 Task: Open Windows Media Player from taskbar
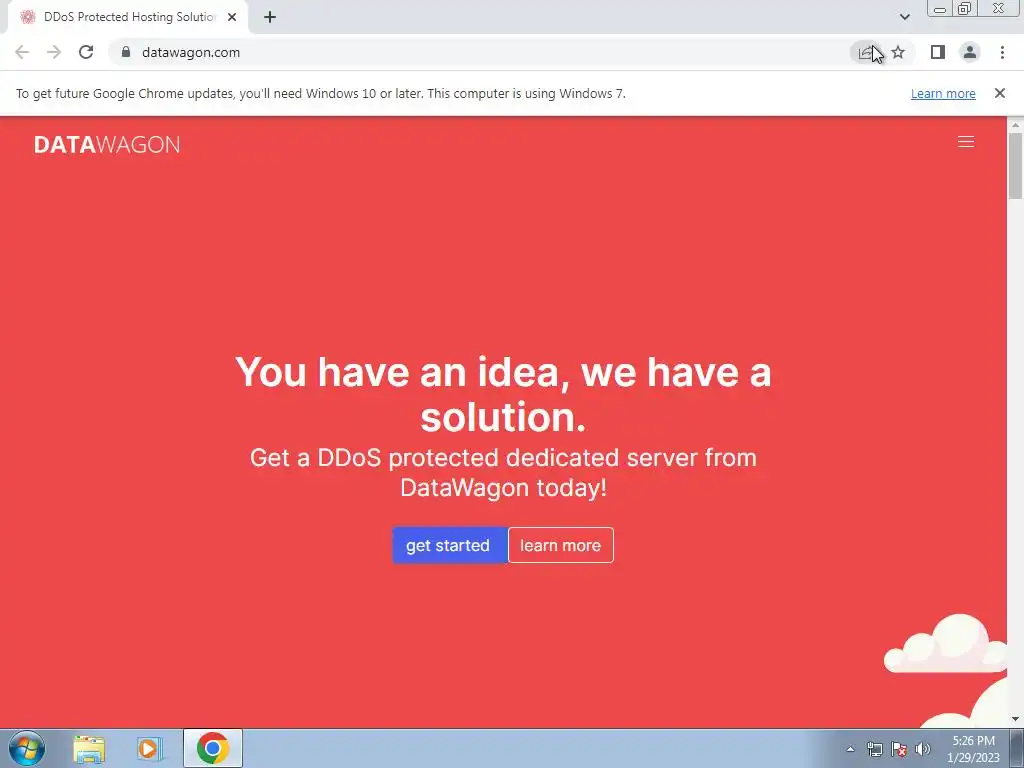[149, 749]
